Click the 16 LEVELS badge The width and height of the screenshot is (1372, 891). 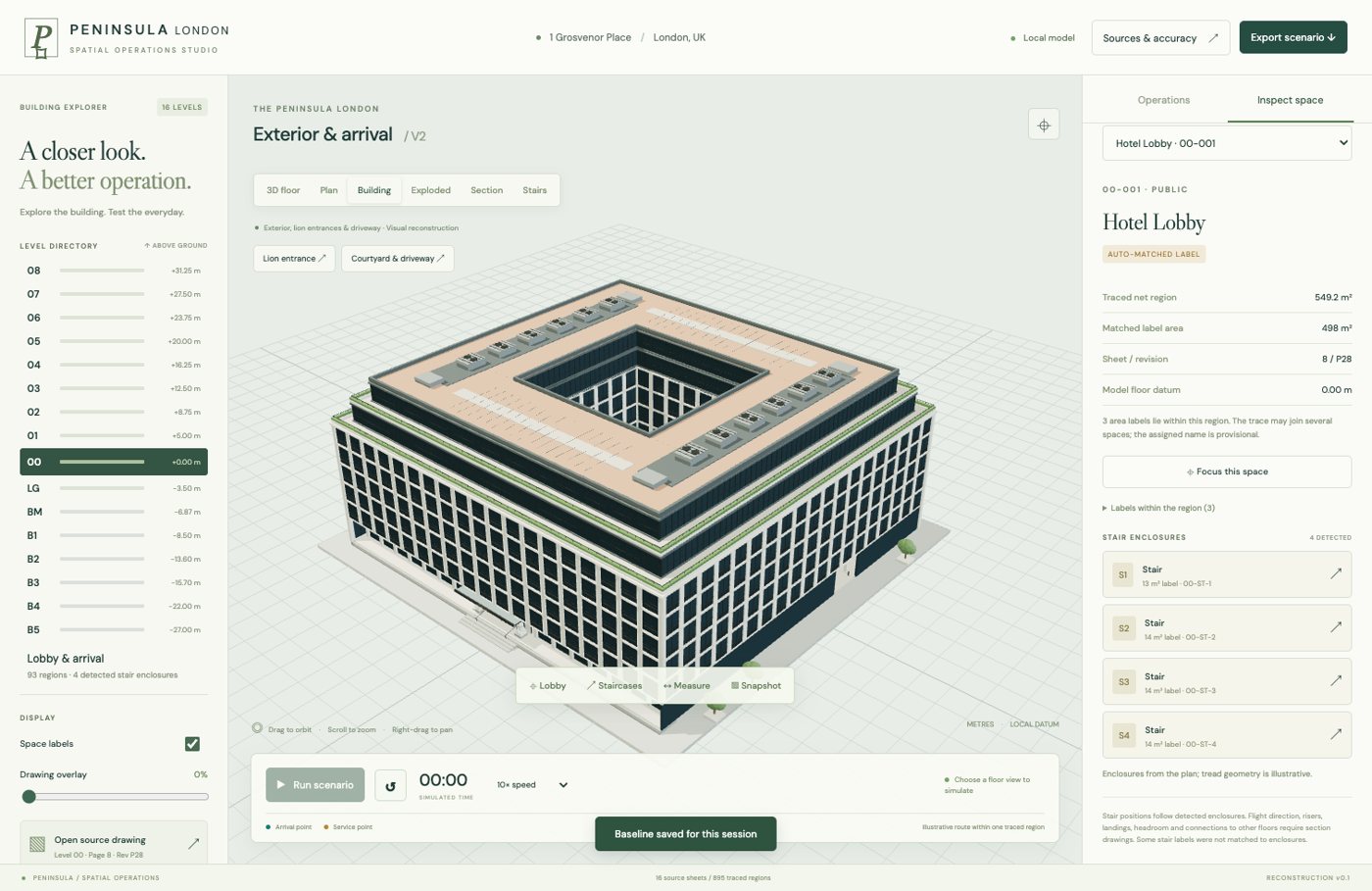coord(182,107)
